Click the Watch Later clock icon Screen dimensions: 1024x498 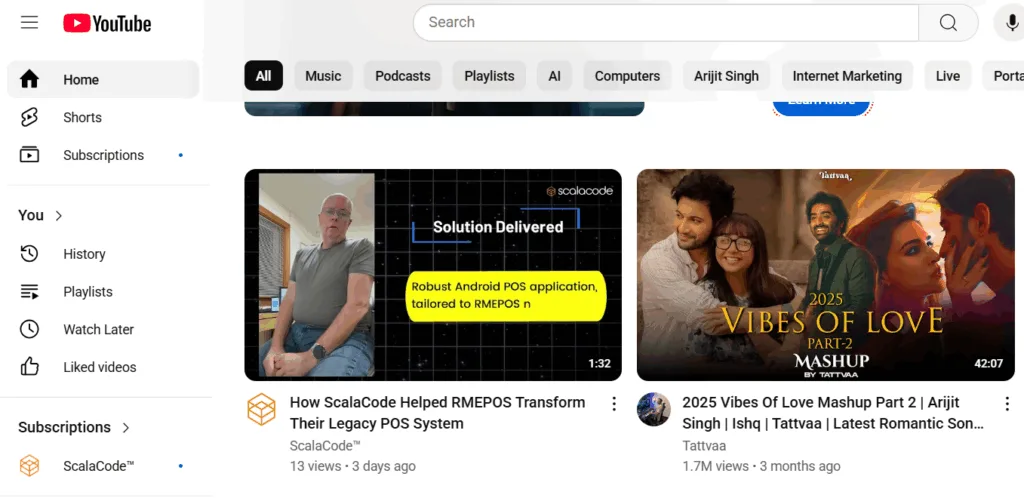(29, 329)
